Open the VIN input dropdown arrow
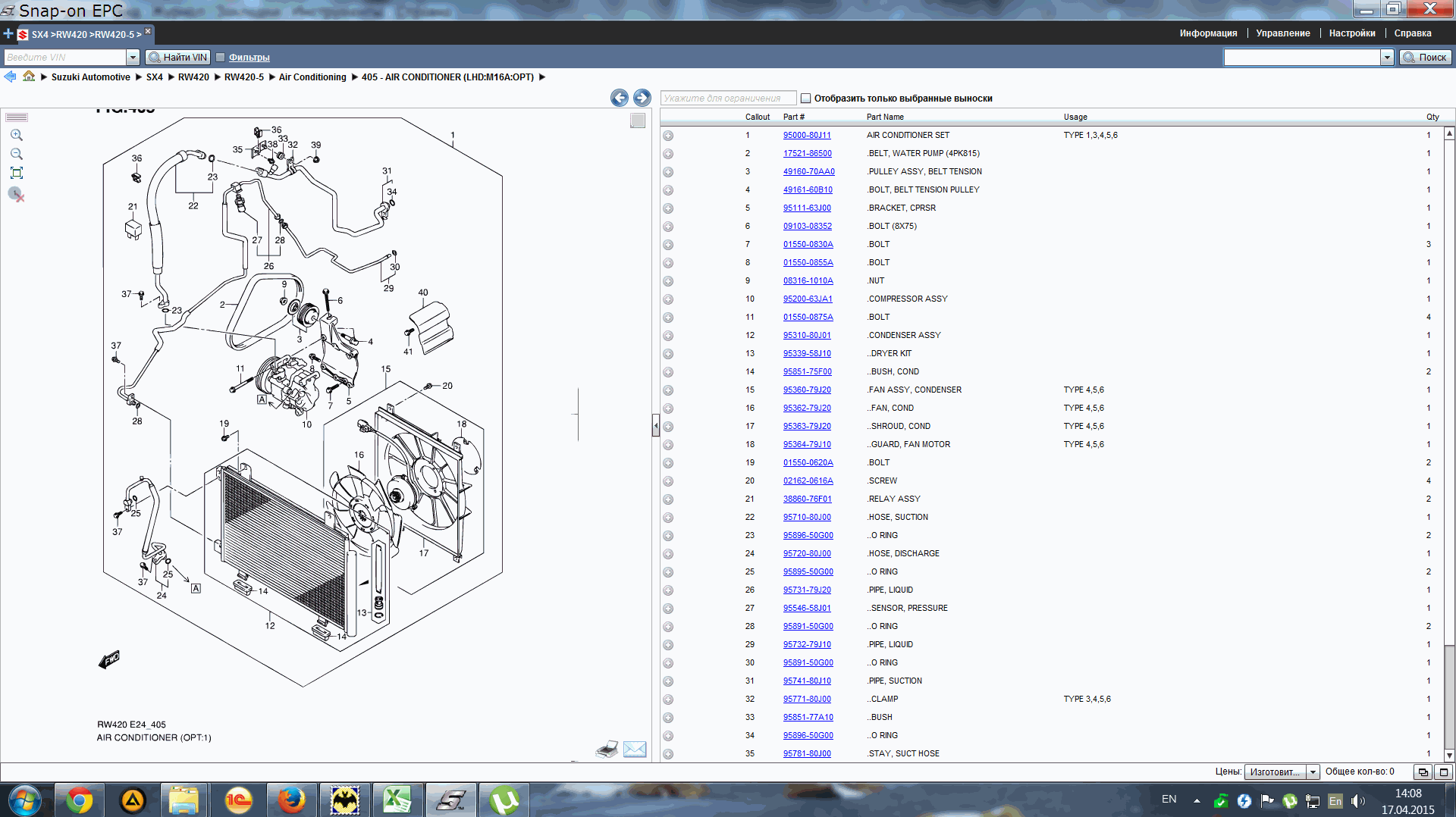The width and height of the screenshot is (1456, 817). point(133,58)
